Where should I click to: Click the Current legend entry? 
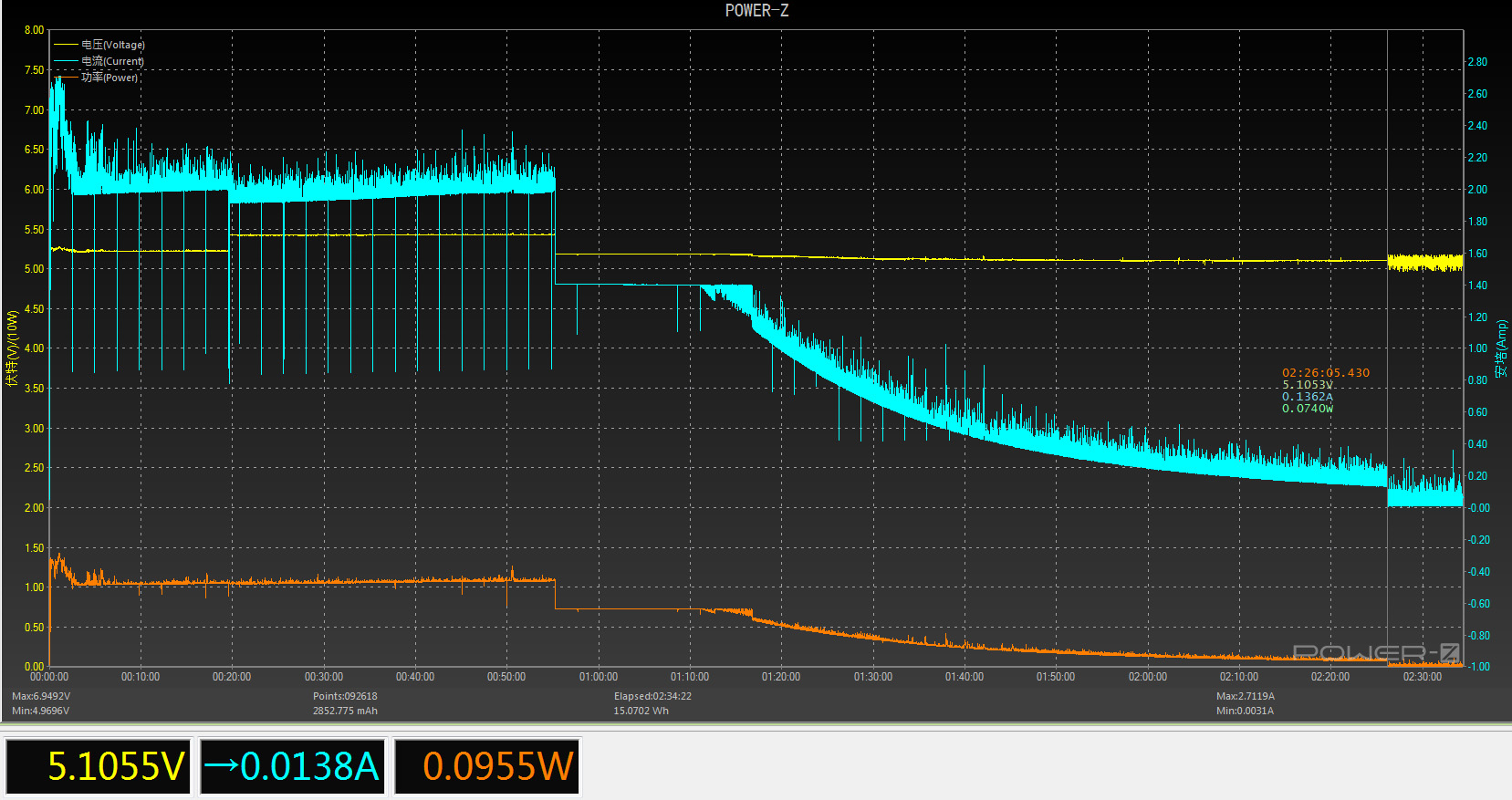112,61
